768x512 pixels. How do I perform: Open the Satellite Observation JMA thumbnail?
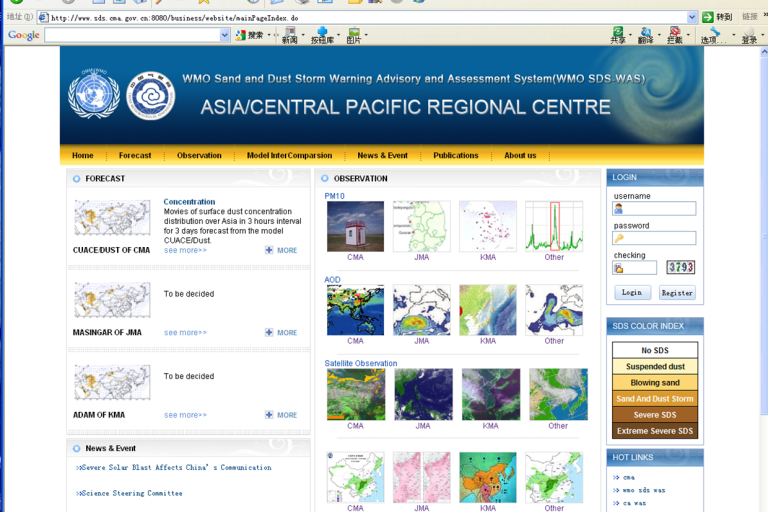[x=424, y=394]
